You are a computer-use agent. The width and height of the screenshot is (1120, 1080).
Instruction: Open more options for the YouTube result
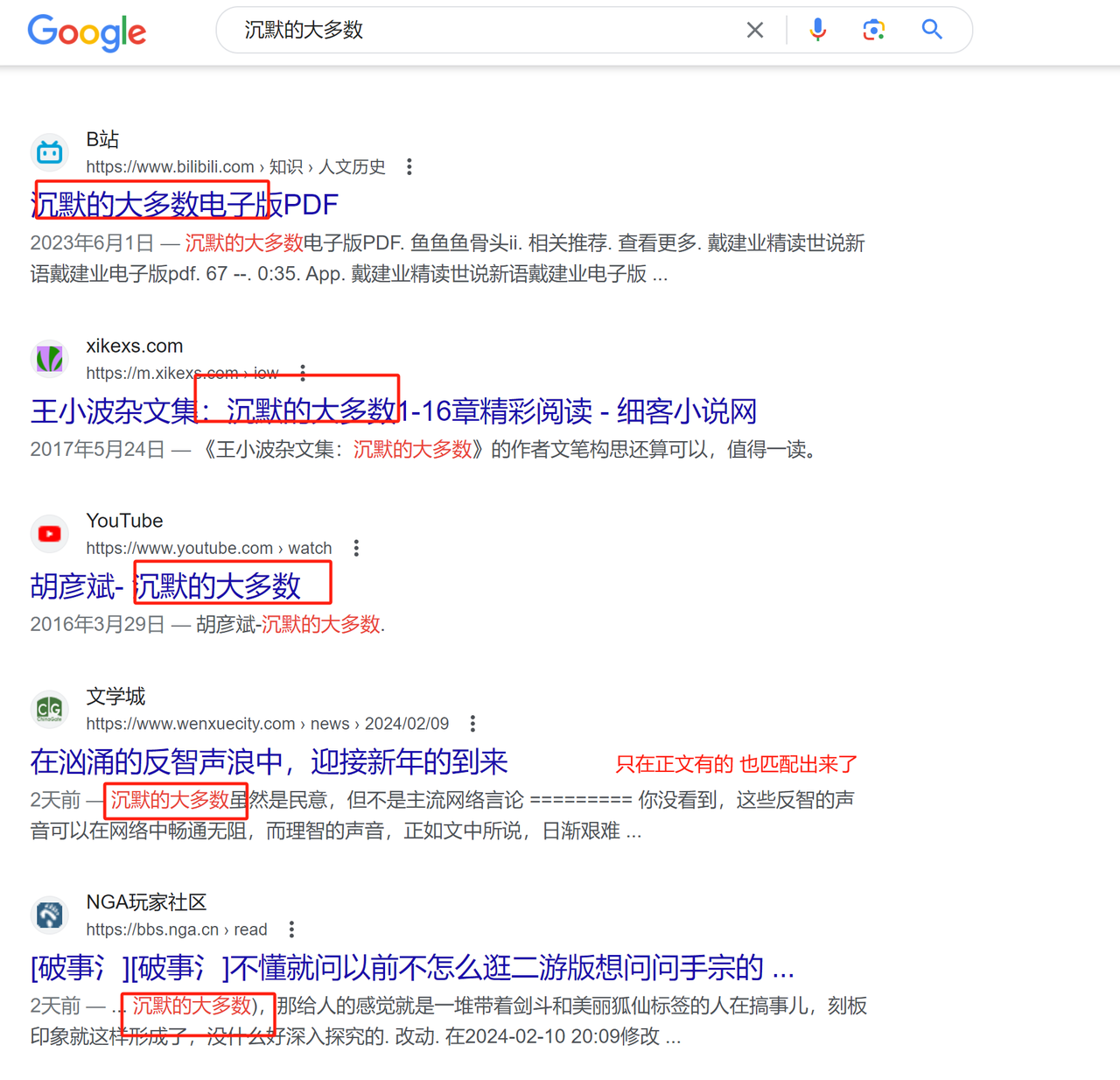(x=356, y=549)
